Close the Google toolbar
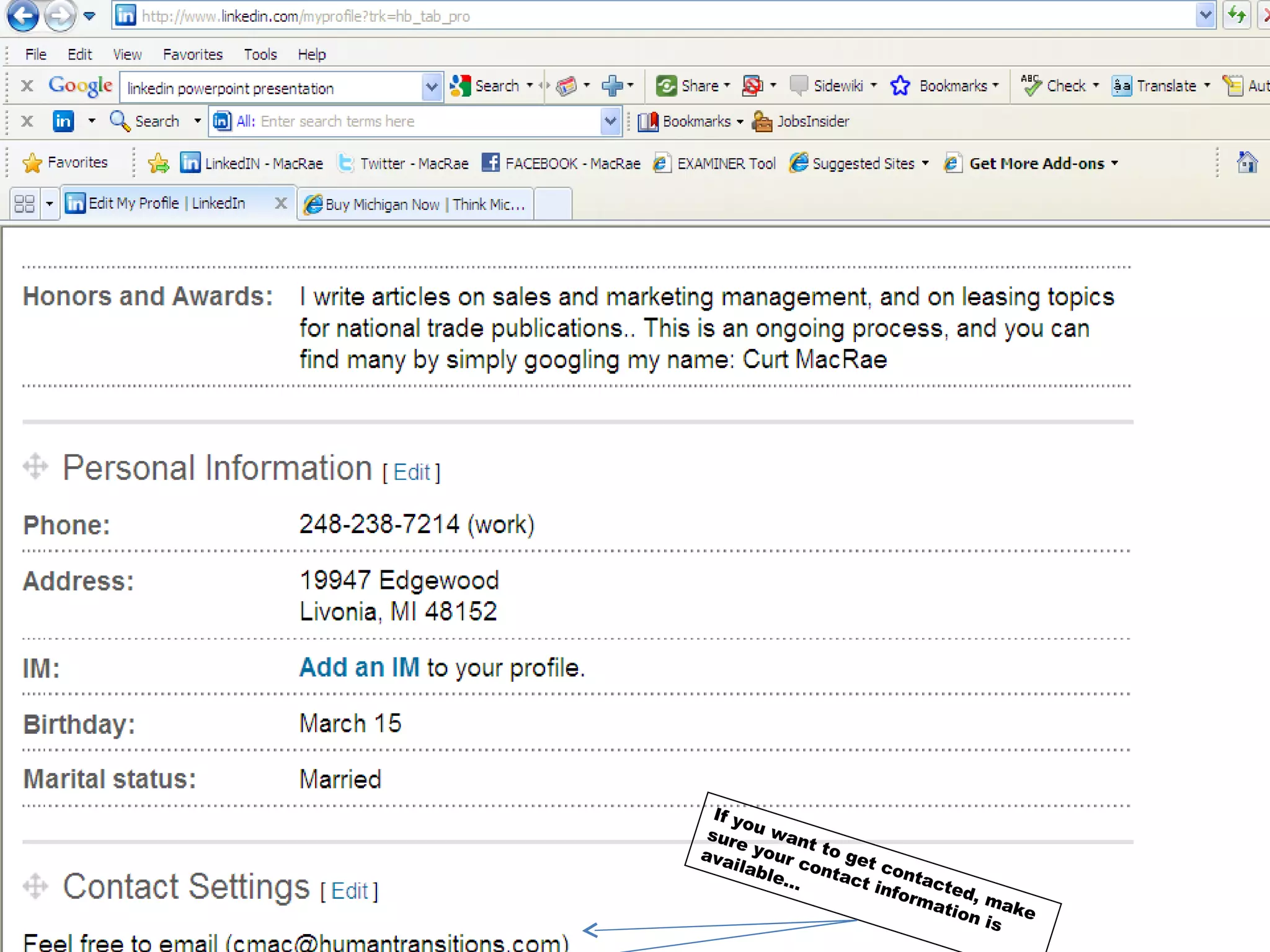Screen dimensions: 1270x952 [27, 86]
